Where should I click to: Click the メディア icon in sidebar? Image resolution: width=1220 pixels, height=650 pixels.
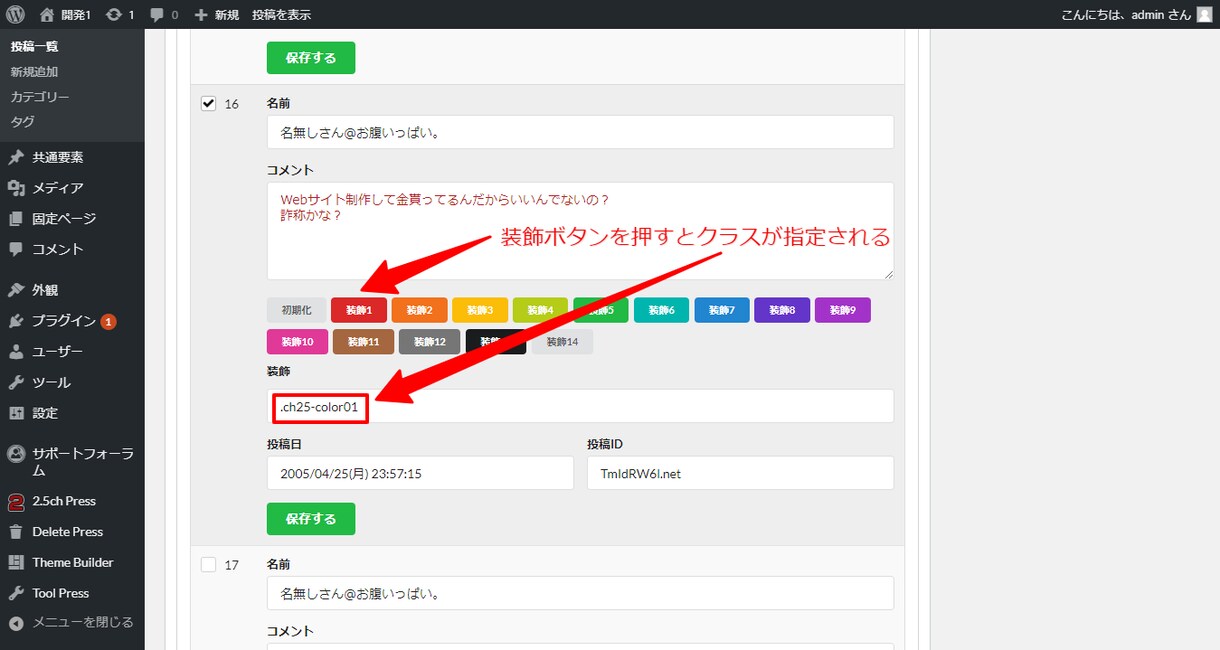(16, 188)
